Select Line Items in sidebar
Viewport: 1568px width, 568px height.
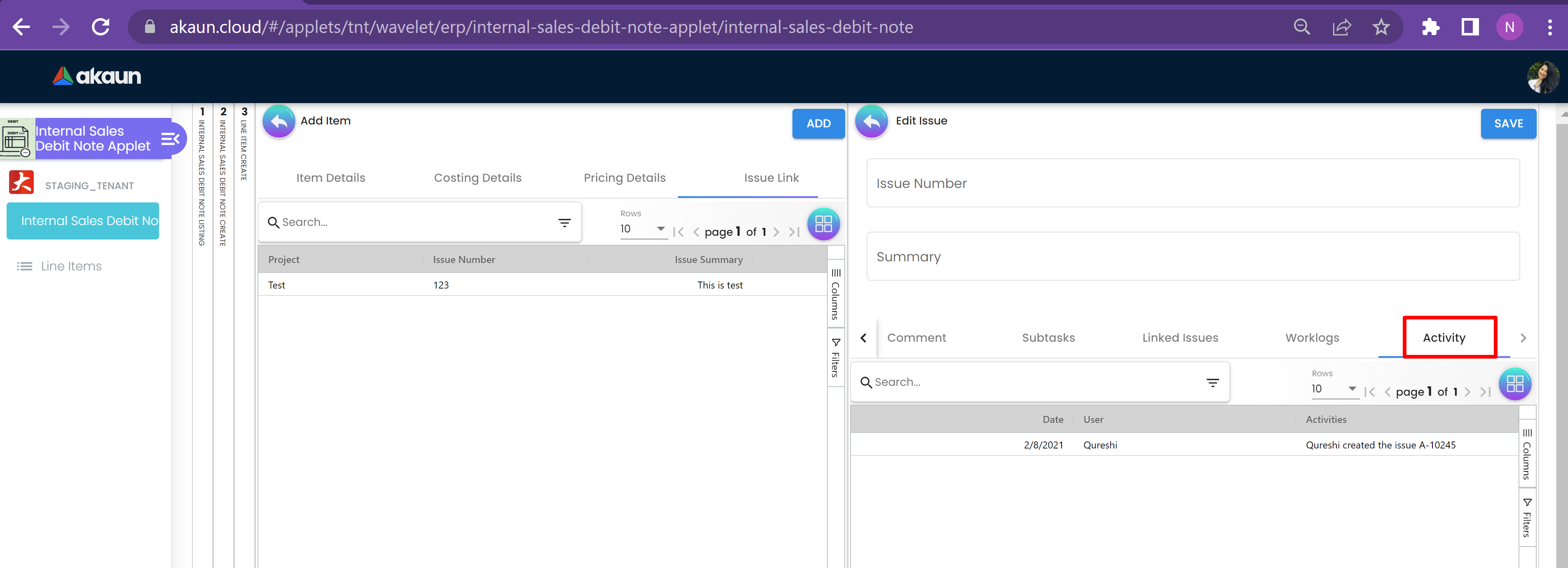71,266
